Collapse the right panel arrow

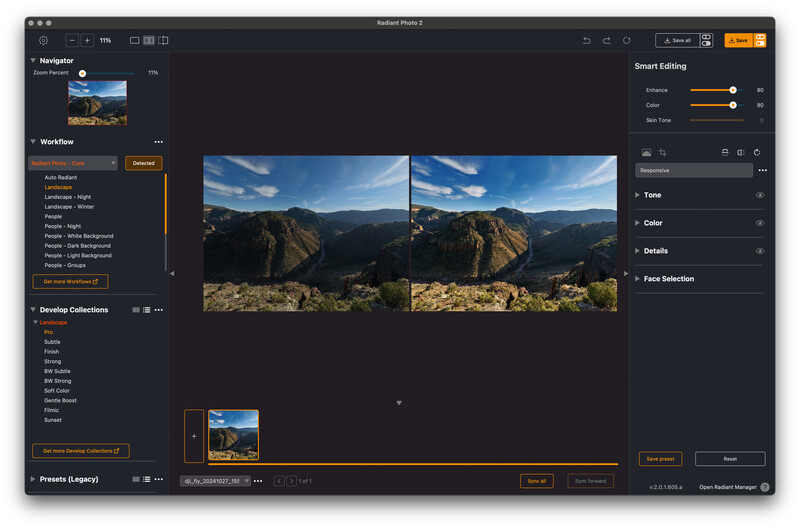[x=626, y=273]
